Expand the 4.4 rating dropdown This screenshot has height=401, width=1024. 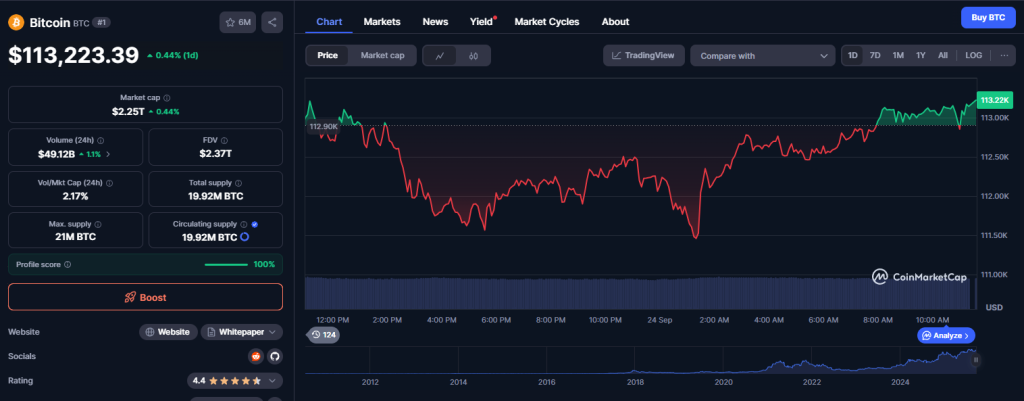(235, 381)
